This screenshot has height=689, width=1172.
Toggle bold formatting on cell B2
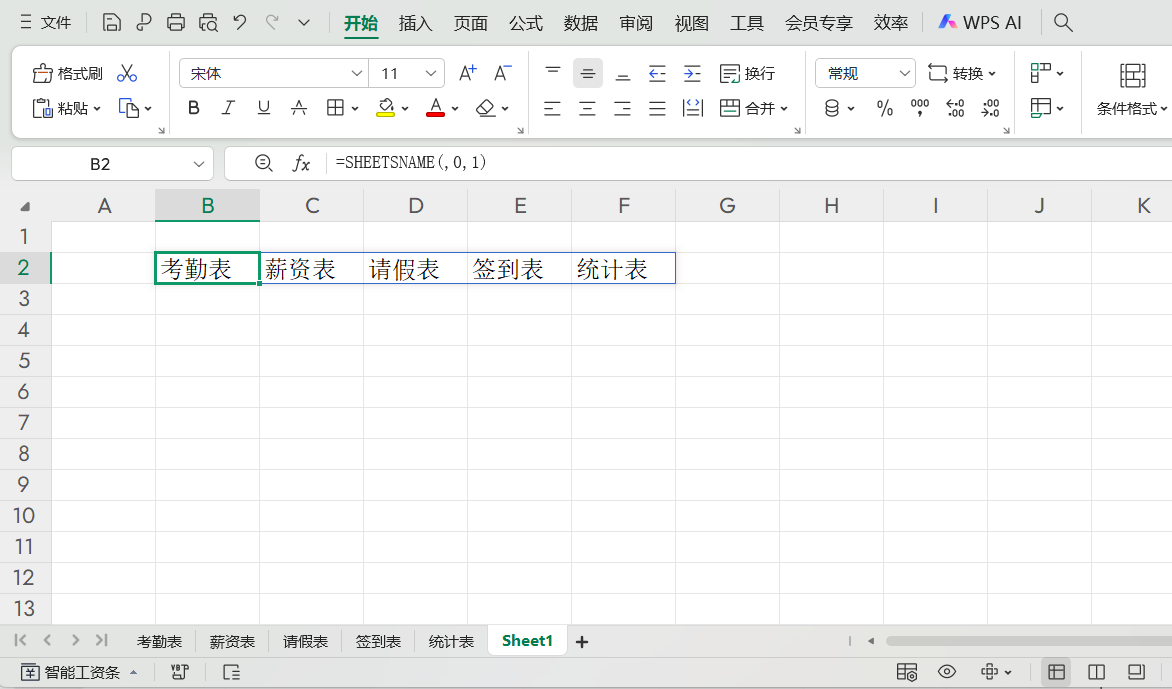[193, 108]
